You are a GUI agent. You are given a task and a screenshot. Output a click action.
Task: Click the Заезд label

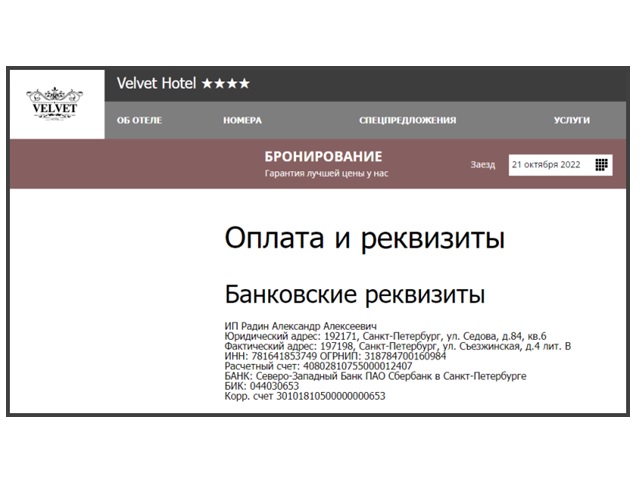pos(482,165)
